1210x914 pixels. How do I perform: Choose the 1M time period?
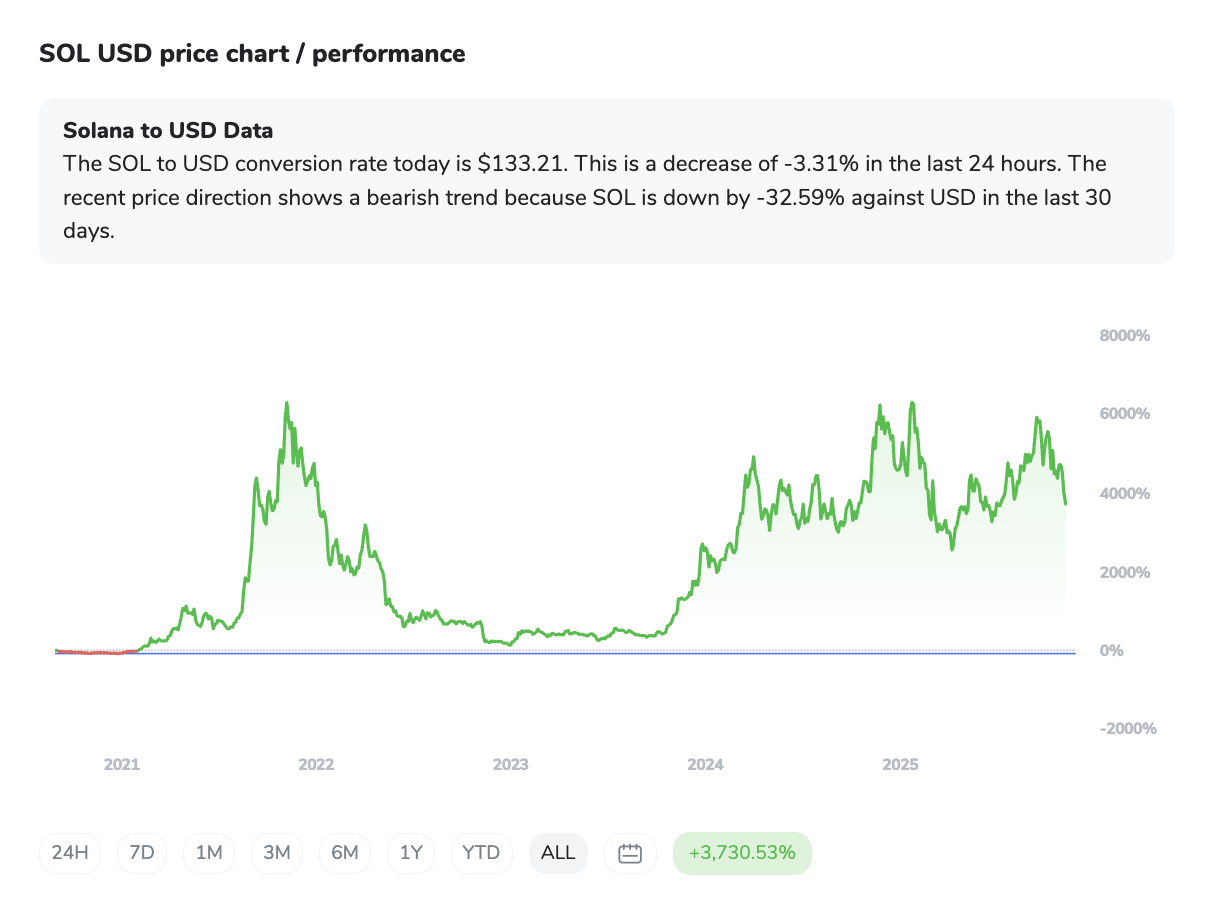209,853
